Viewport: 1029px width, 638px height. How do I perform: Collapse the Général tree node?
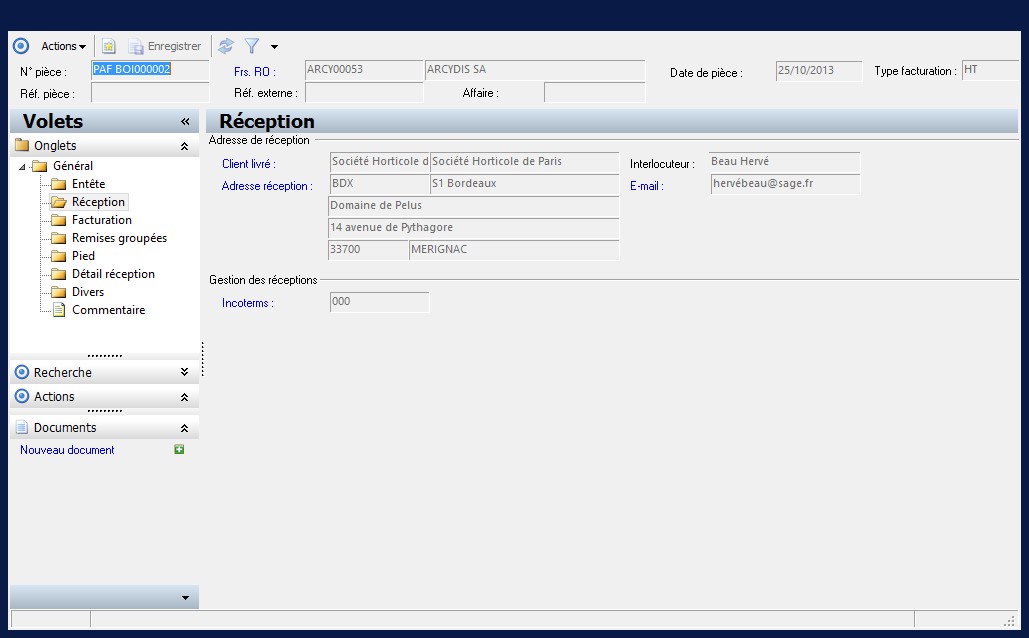coord(24,166)
